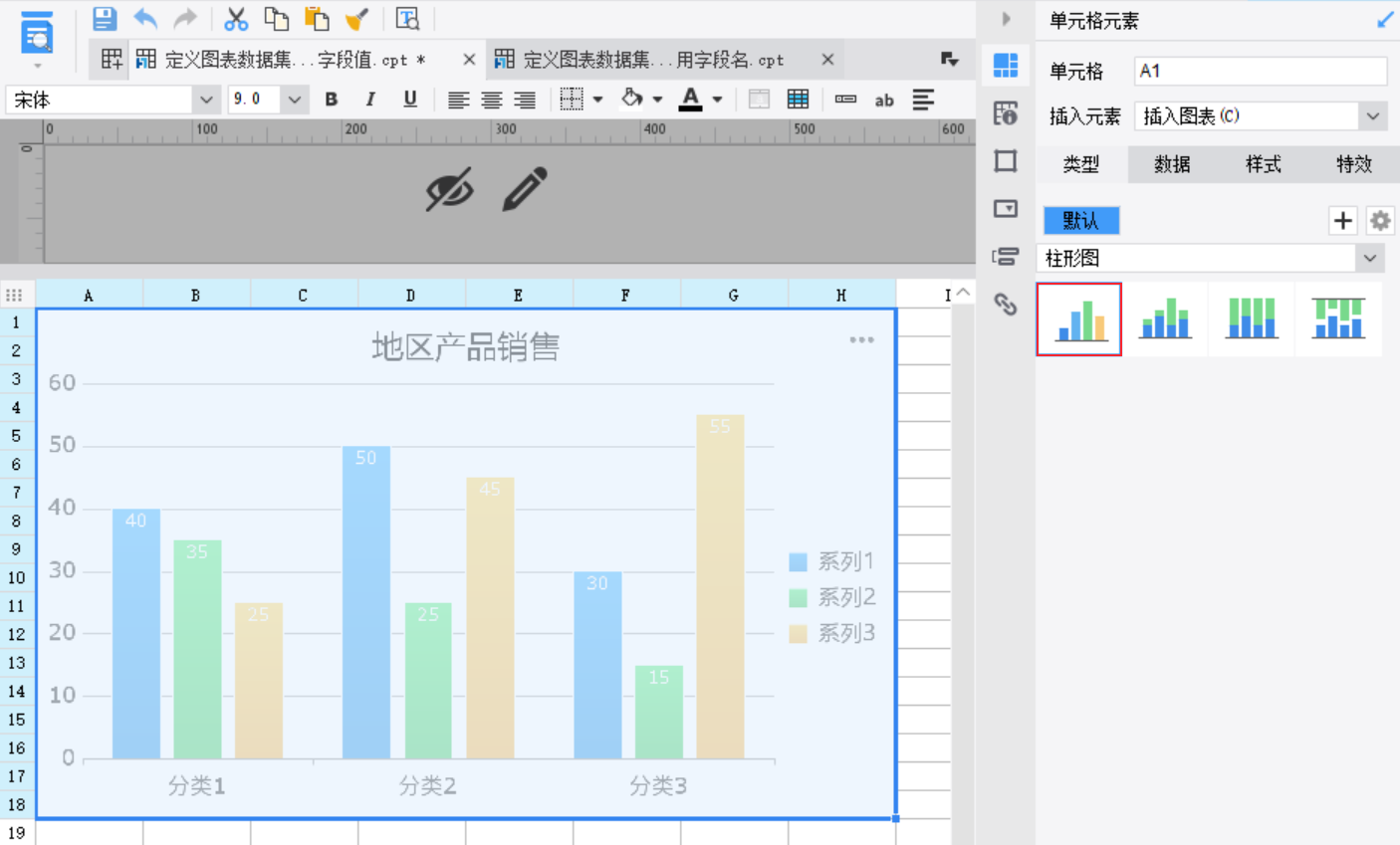Add a chart with the plus icon

click(1343, 220)
